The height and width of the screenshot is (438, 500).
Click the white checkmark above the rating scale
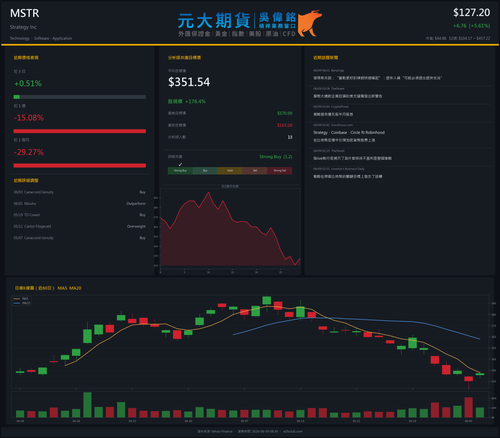tap(180, 164)
